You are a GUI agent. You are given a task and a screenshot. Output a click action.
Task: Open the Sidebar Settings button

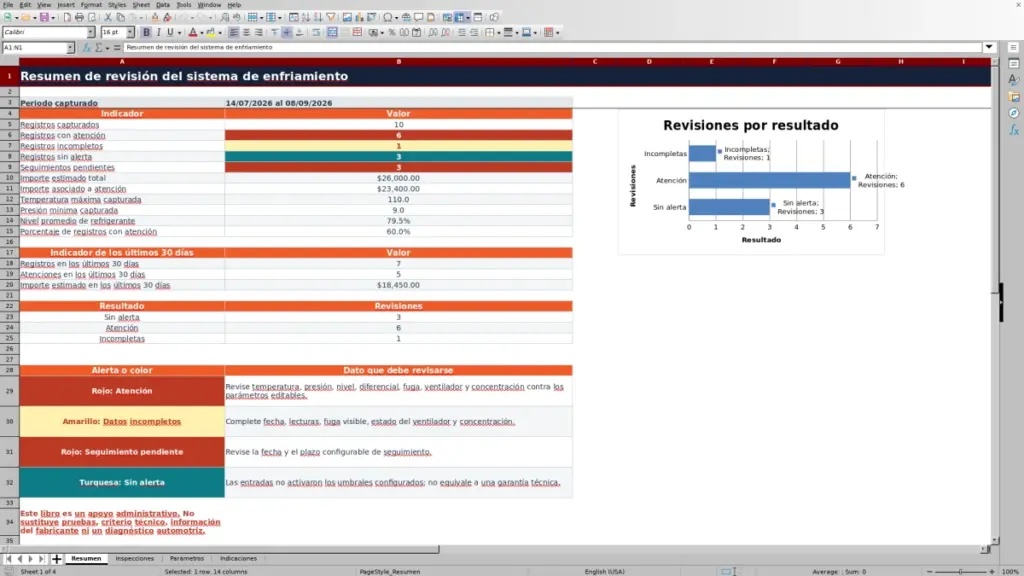1014,48
